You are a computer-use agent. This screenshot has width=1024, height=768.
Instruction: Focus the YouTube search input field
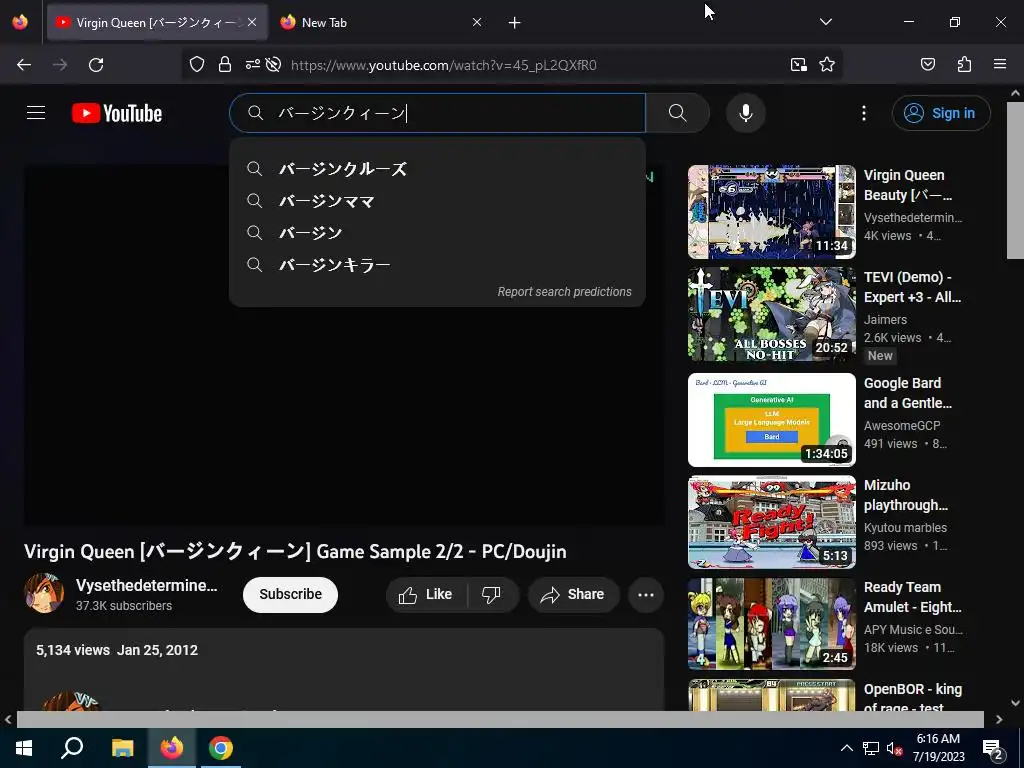(438, 113)
